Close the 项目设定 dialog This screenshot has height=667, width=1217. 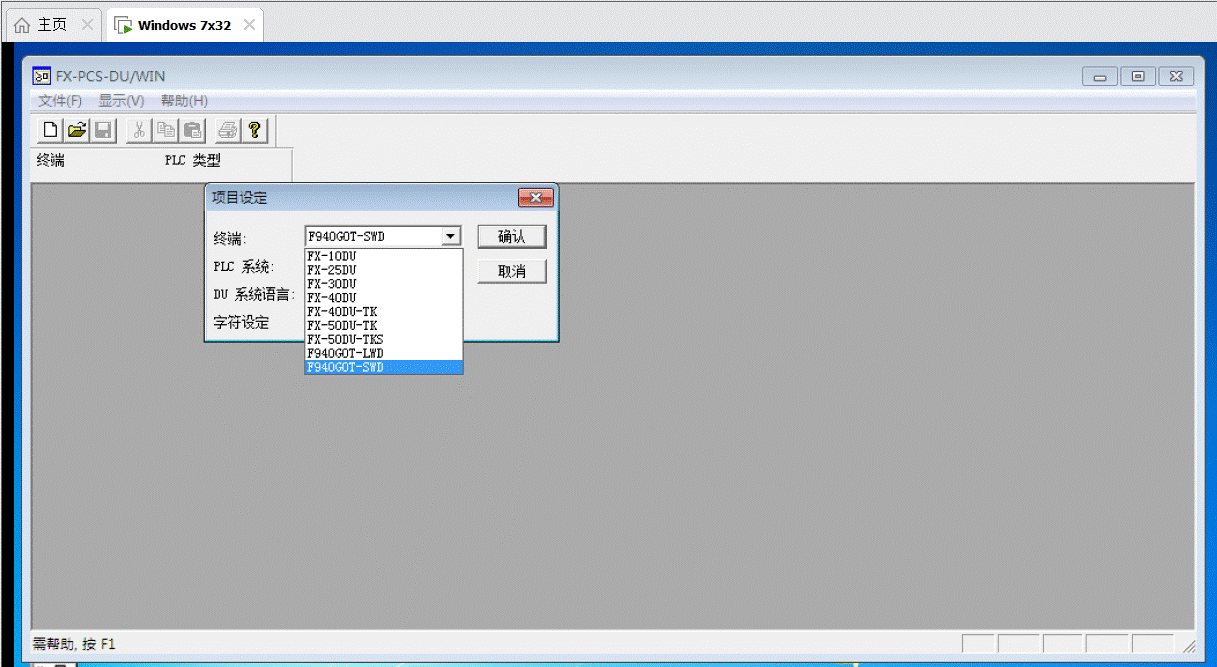pyautogui.click(x=535, y=198)
